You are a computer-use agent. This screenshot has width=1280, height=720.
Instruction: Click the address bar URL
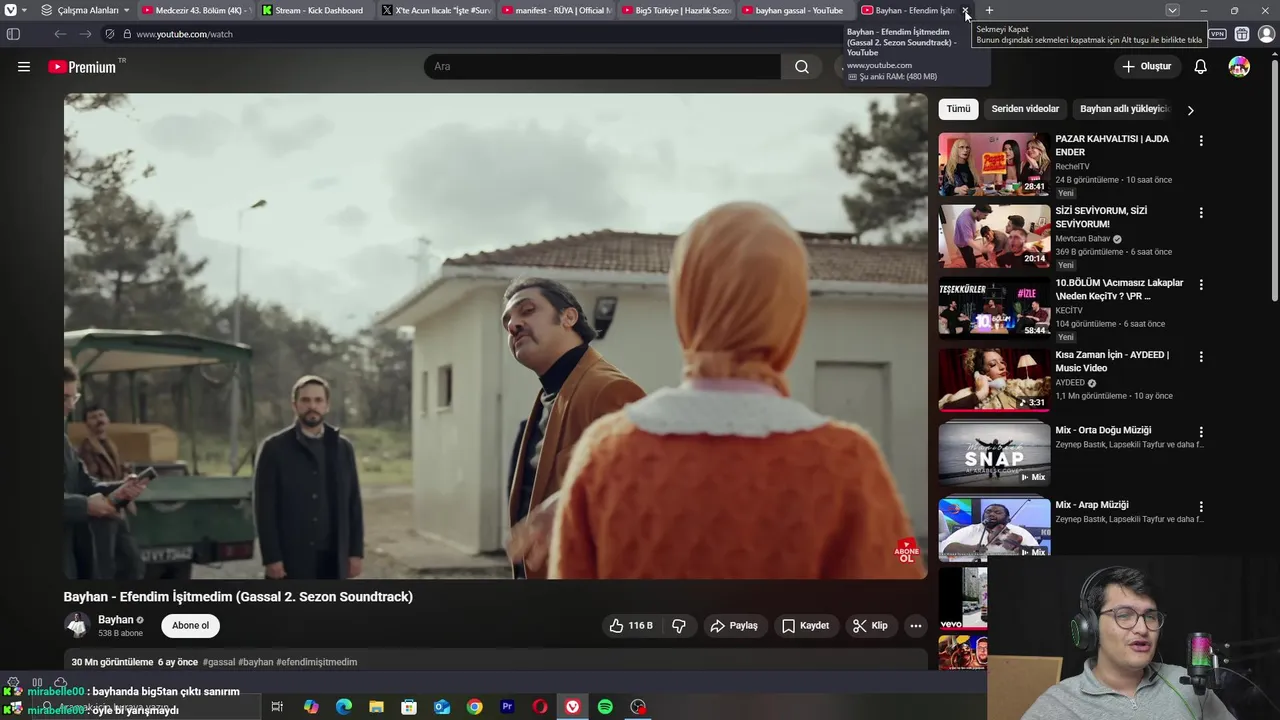click(185, 34)
